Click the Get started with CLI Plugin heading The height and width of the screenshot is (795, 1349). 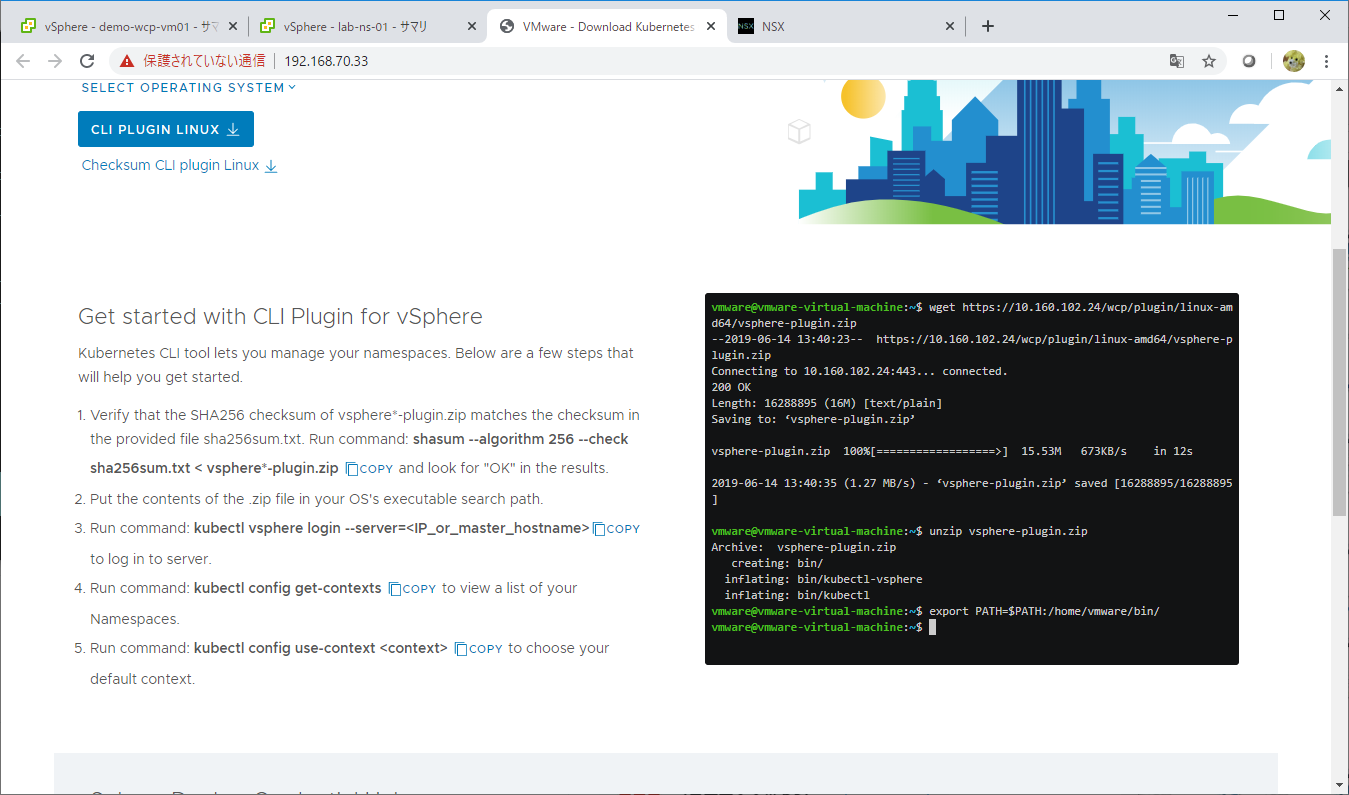click(x=280, y=317)
